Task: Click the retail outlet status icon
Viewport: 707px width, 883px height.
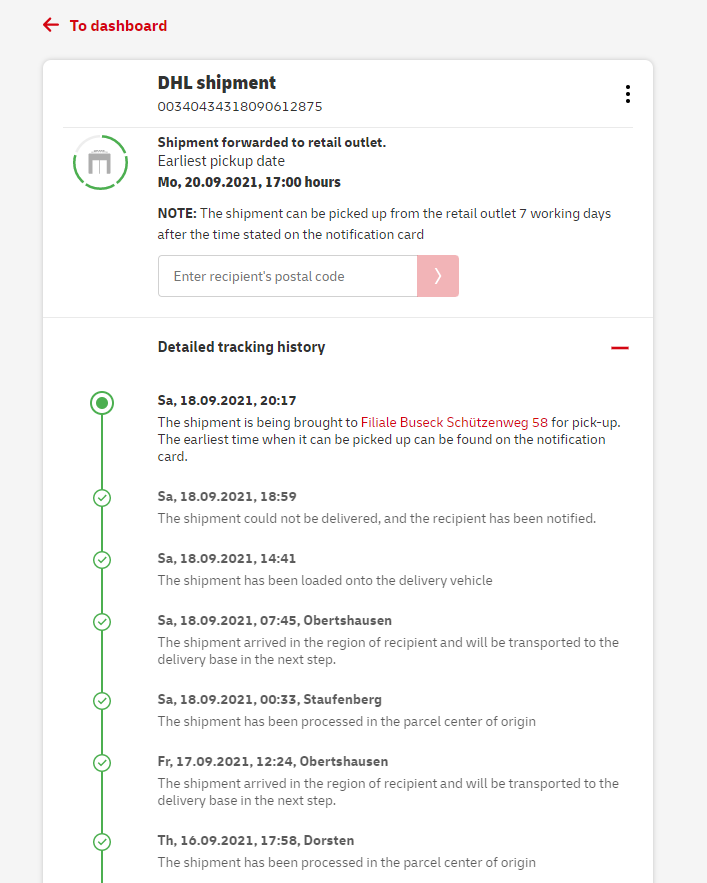Action: [100, 162]
